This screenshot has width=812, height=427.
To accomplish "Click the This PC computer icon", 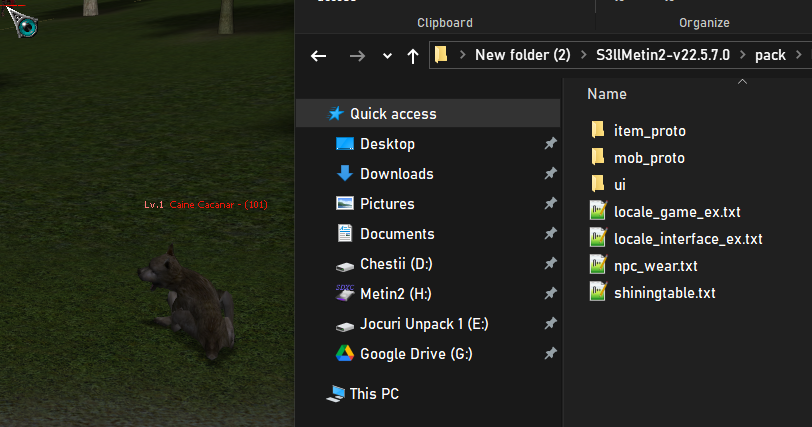I will click(x=336, y=394).
